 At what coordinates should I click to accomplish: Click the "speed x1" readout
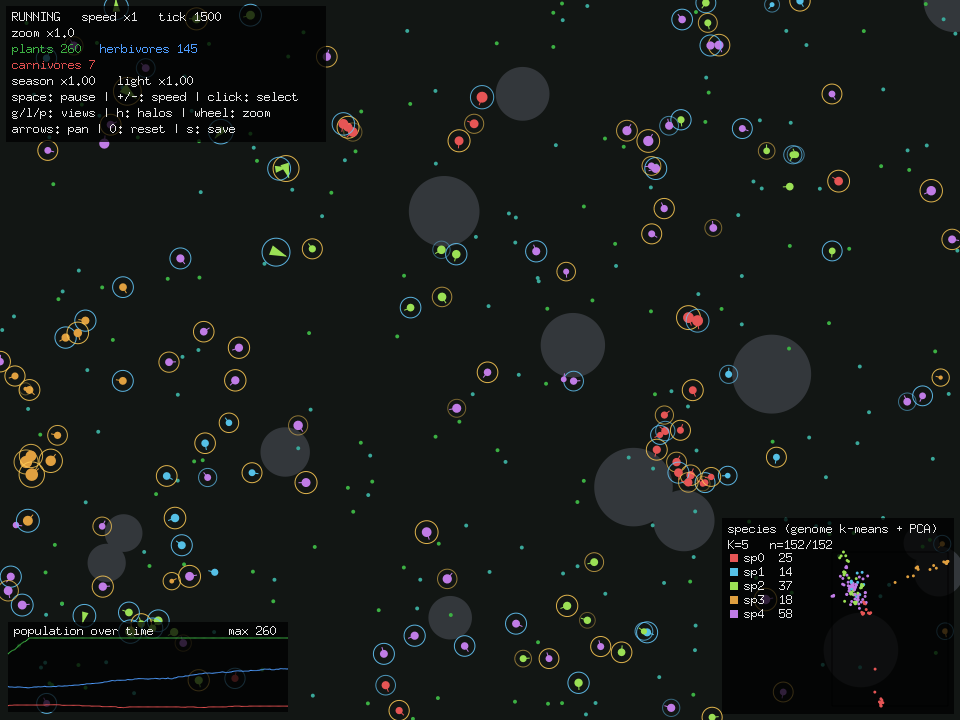110,17
